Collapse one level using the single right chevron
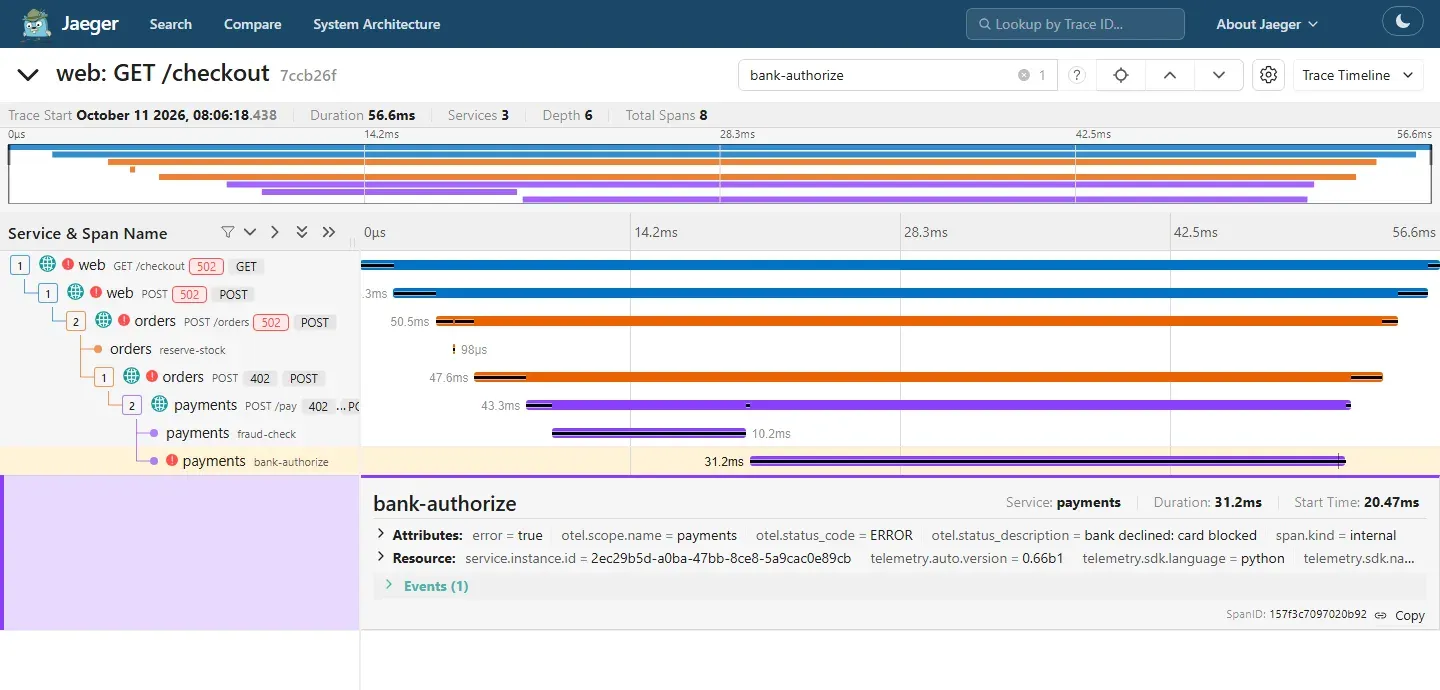Viewport: 1440px width, 690px height. pos(275,232)
